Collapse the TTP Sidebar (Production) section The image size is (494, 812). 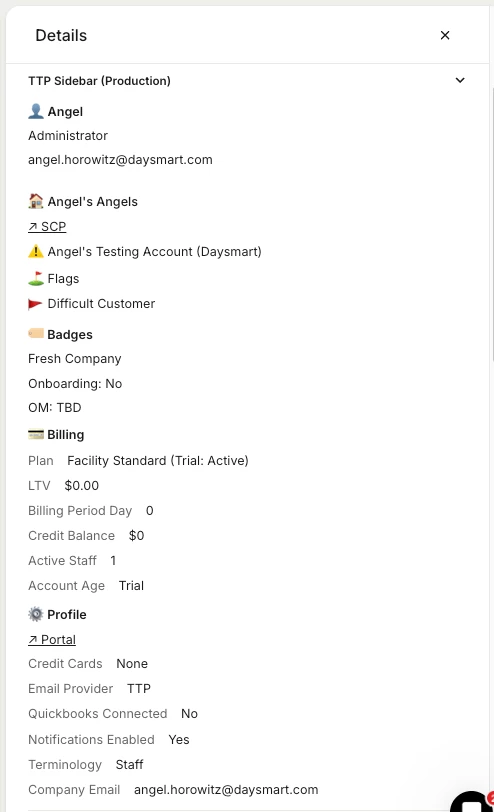tap(460, 80)
